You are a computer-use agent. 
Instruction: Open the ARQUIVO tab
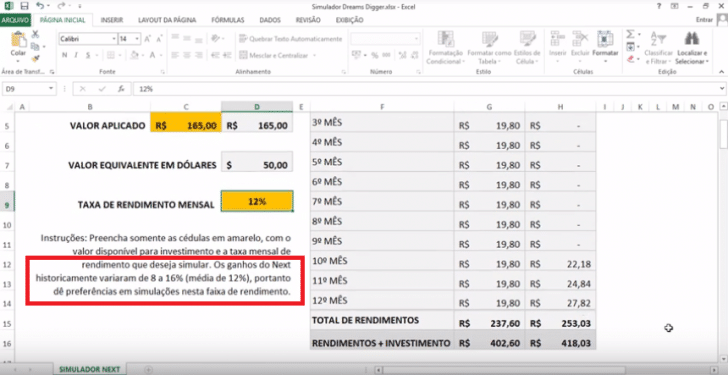pyautogui.click(x=15, y=20)
